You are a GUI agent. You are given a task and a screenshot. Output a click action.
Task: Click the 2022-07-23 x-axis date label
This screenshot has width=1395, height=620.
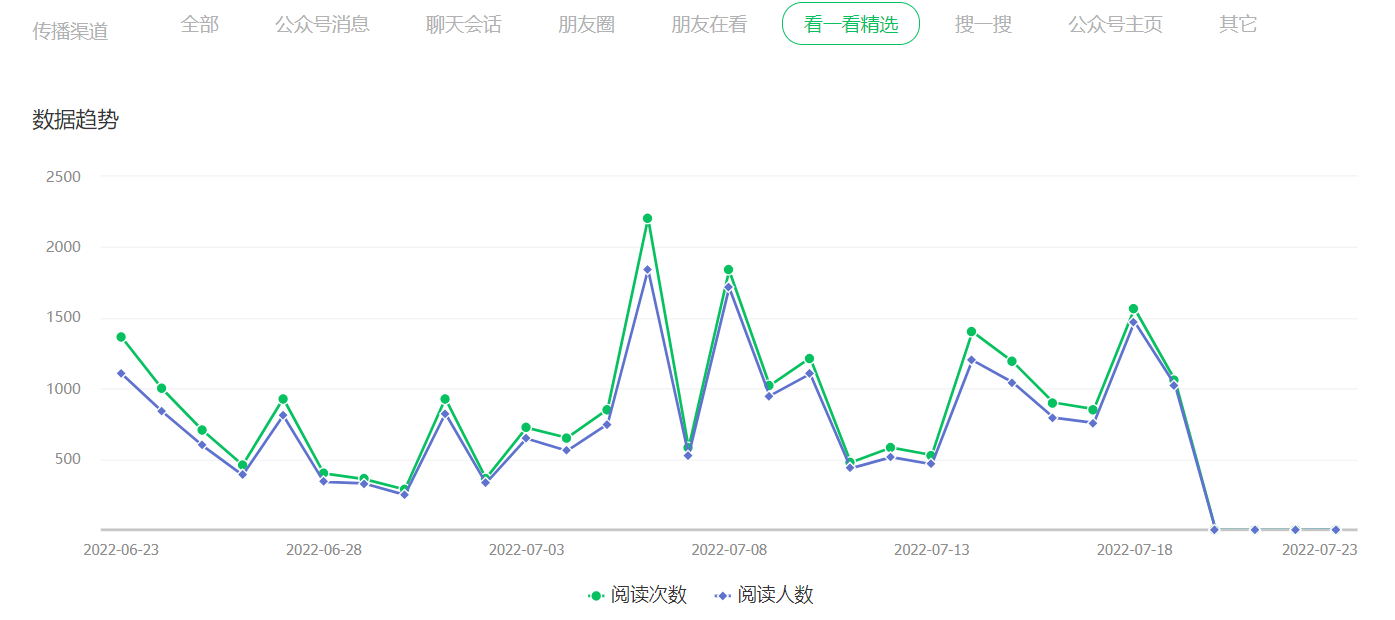(x=1320, y=550)
